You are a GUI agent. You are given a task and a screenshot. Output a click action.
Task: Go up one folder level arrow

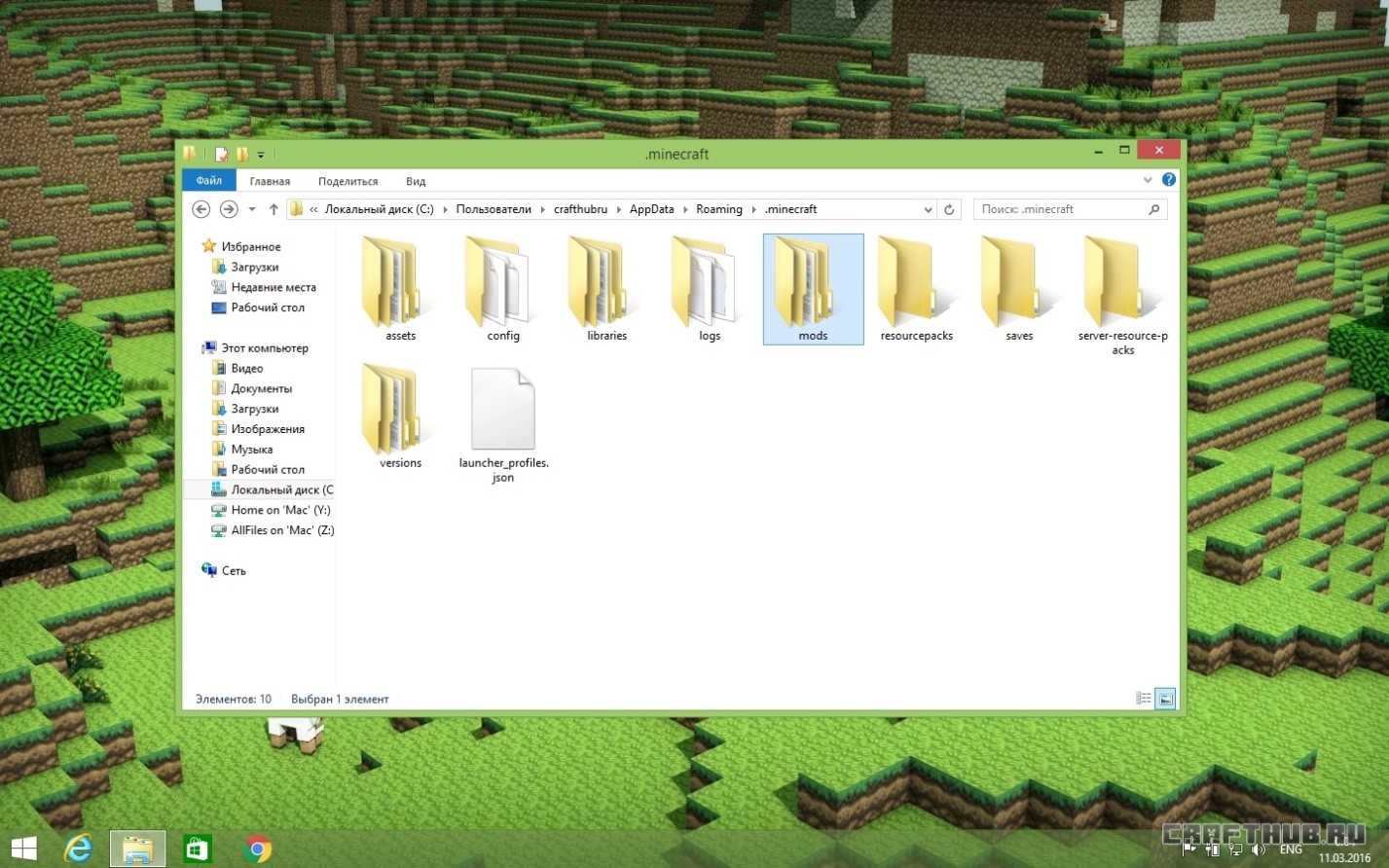click(x=274, y=209)
